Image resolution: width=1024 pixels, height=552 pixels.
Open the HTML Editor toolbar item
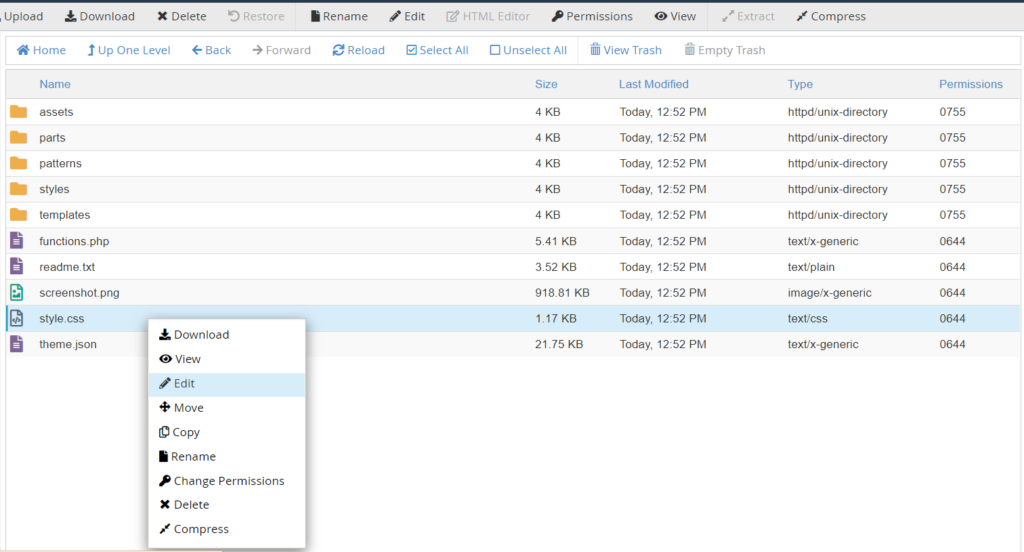pos(488,16)
